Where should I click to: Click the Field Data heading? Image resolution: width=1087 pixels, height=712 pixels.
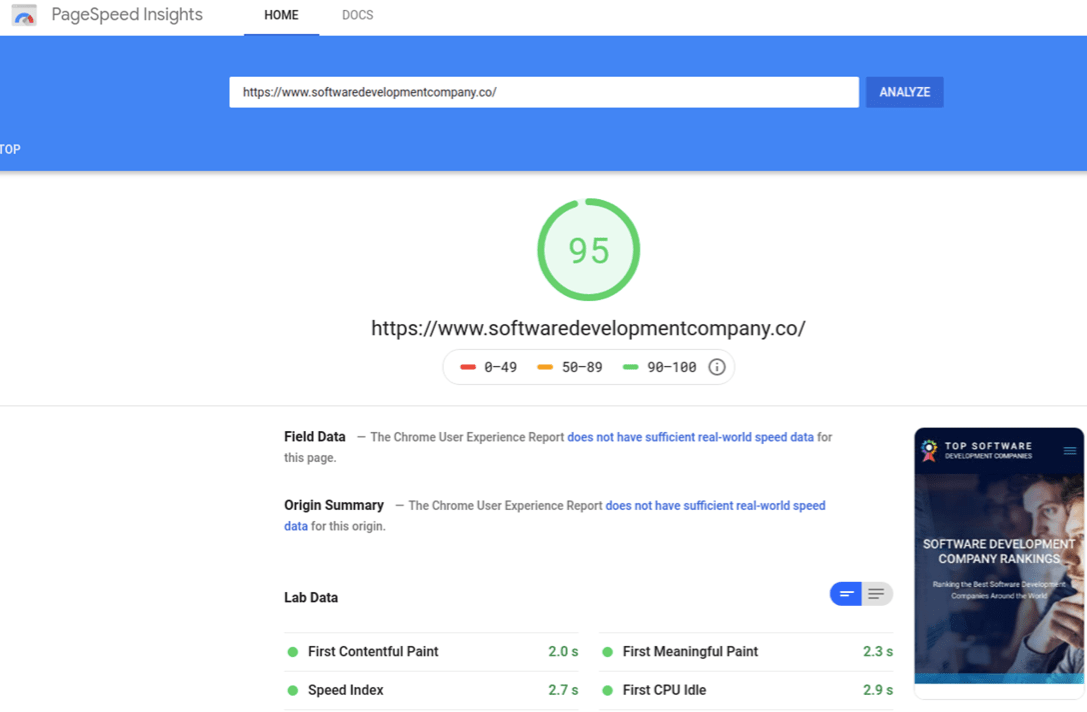(315, 437)
